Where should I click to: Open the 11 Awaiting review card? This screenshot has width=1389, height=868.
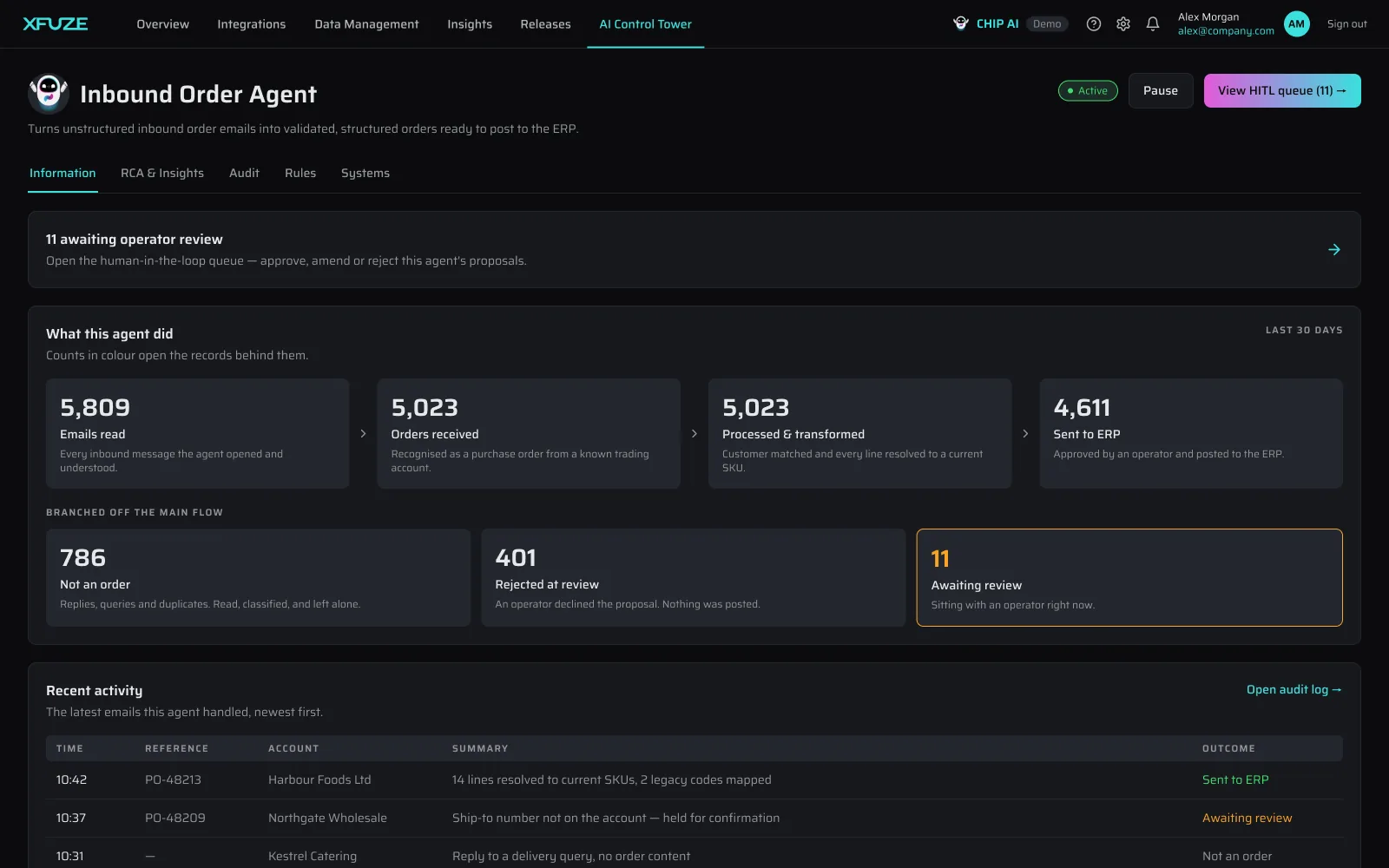(1129, 577)
